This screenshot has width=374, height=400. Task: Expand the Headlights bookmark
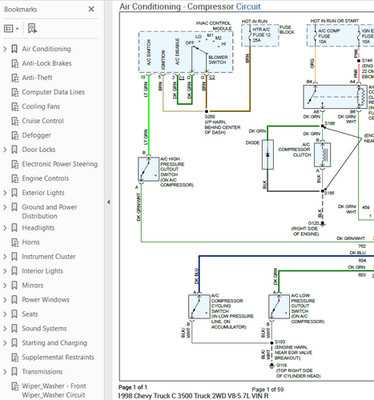coord(5,228)
